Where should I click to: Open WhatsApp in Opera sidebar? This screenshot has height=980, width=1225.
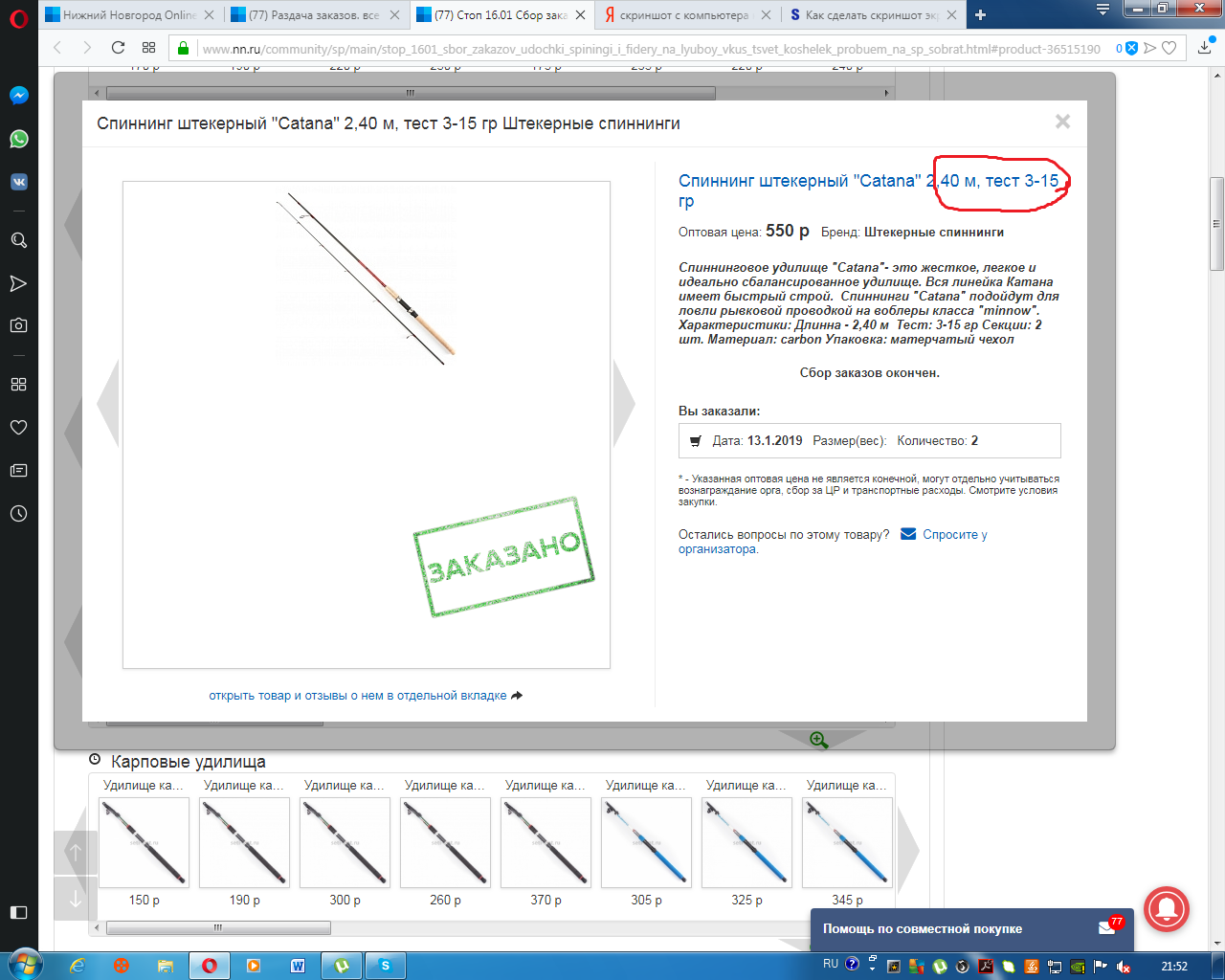click(18, 139)
